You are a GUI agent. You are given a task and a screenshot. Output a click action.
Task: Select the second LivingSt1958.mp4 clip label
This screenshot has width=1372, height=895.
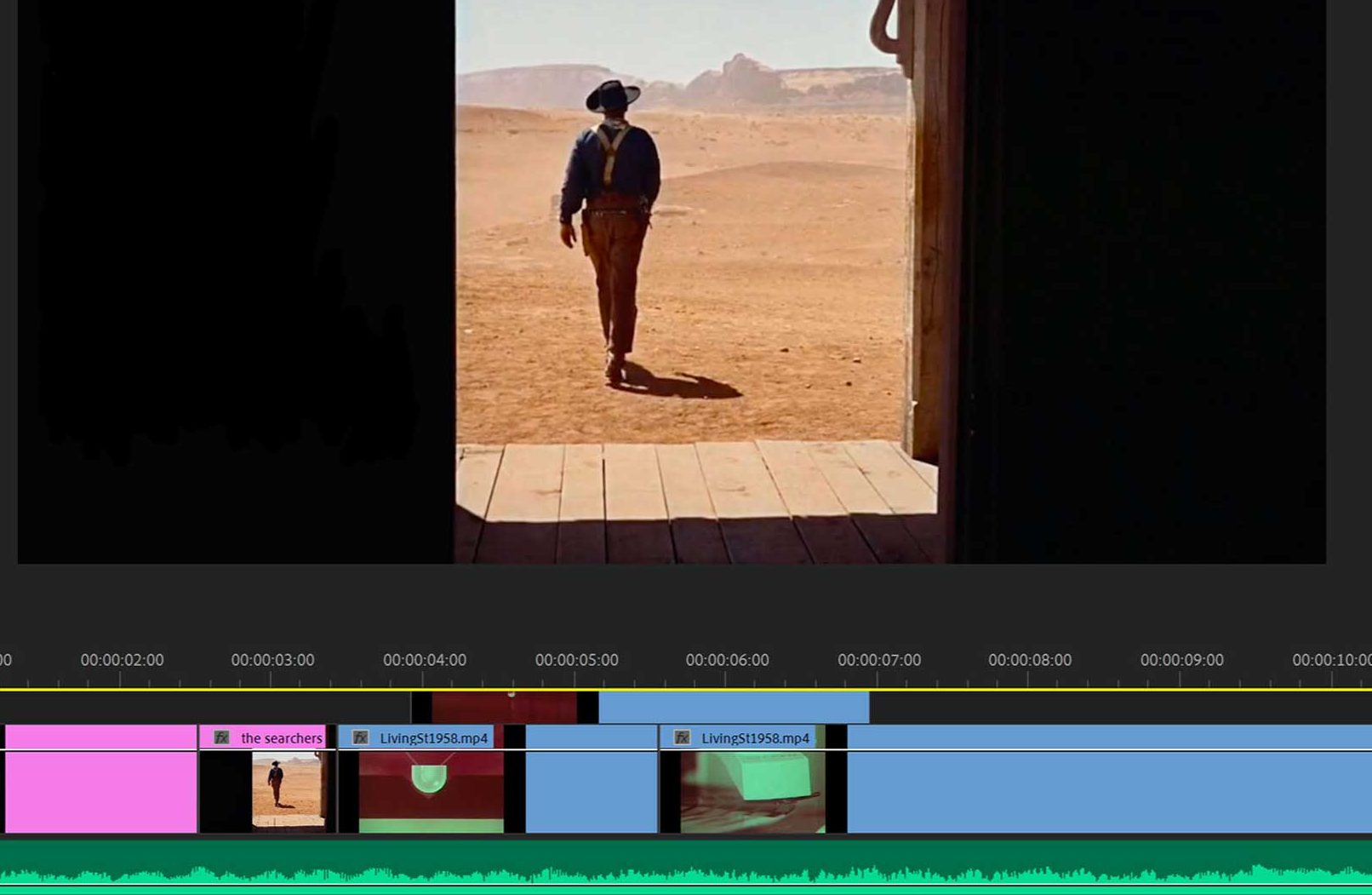pos(756,737)
